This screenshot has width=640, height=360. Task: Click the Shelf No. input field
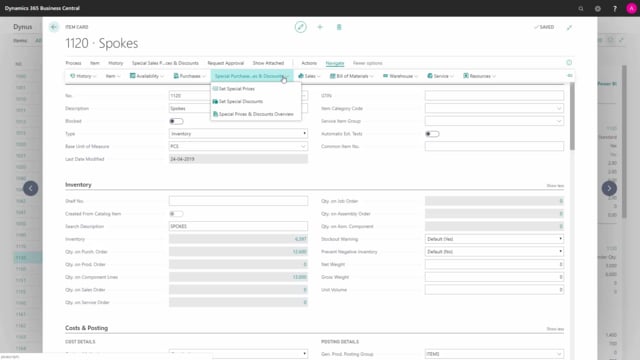point(238,201)
